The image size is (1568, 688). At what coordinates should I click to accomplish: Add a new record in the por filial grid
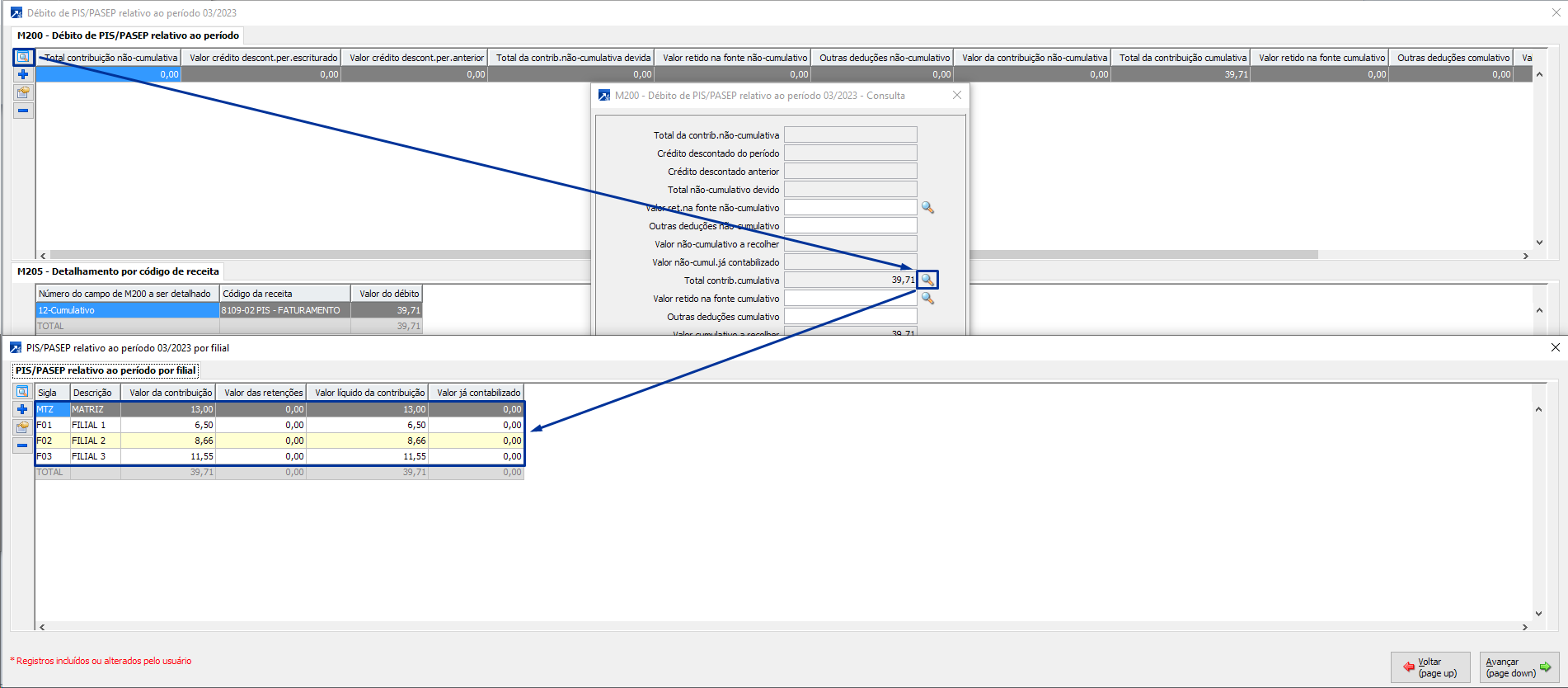pyautogui.click(x=22, y=409)
